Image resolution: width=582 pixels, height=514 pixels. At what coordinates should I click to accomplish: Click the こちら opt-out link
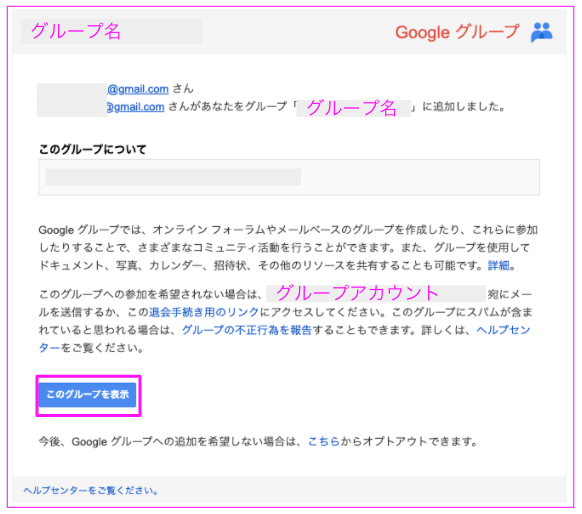[x=324, y=442]
